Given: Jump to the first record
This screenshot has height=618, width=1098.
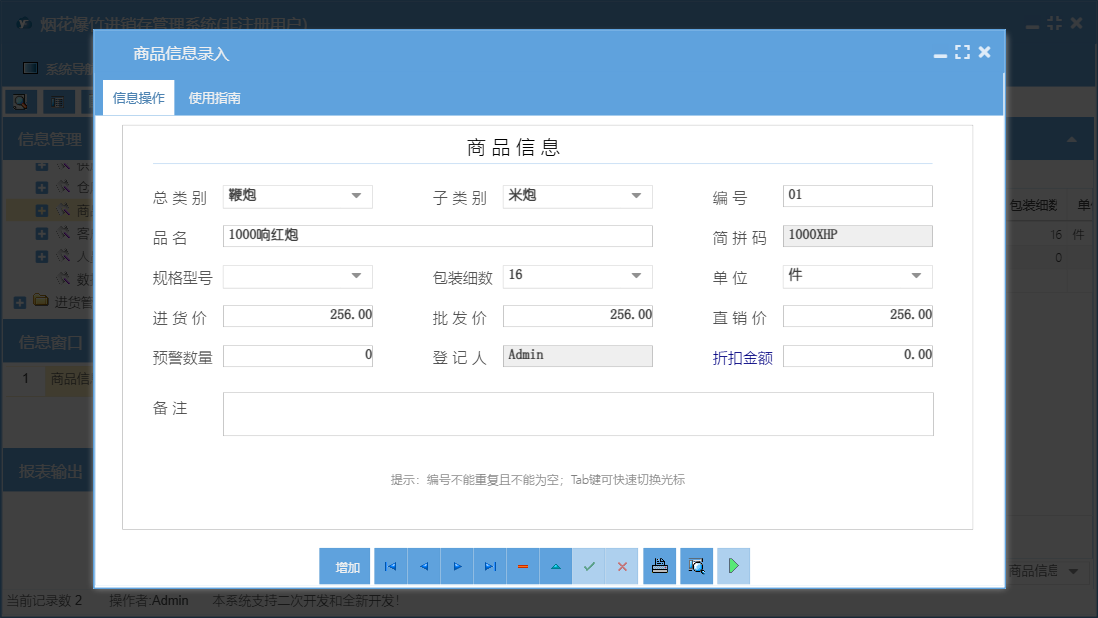Looking at the screenshot, I should coord(390,566).
